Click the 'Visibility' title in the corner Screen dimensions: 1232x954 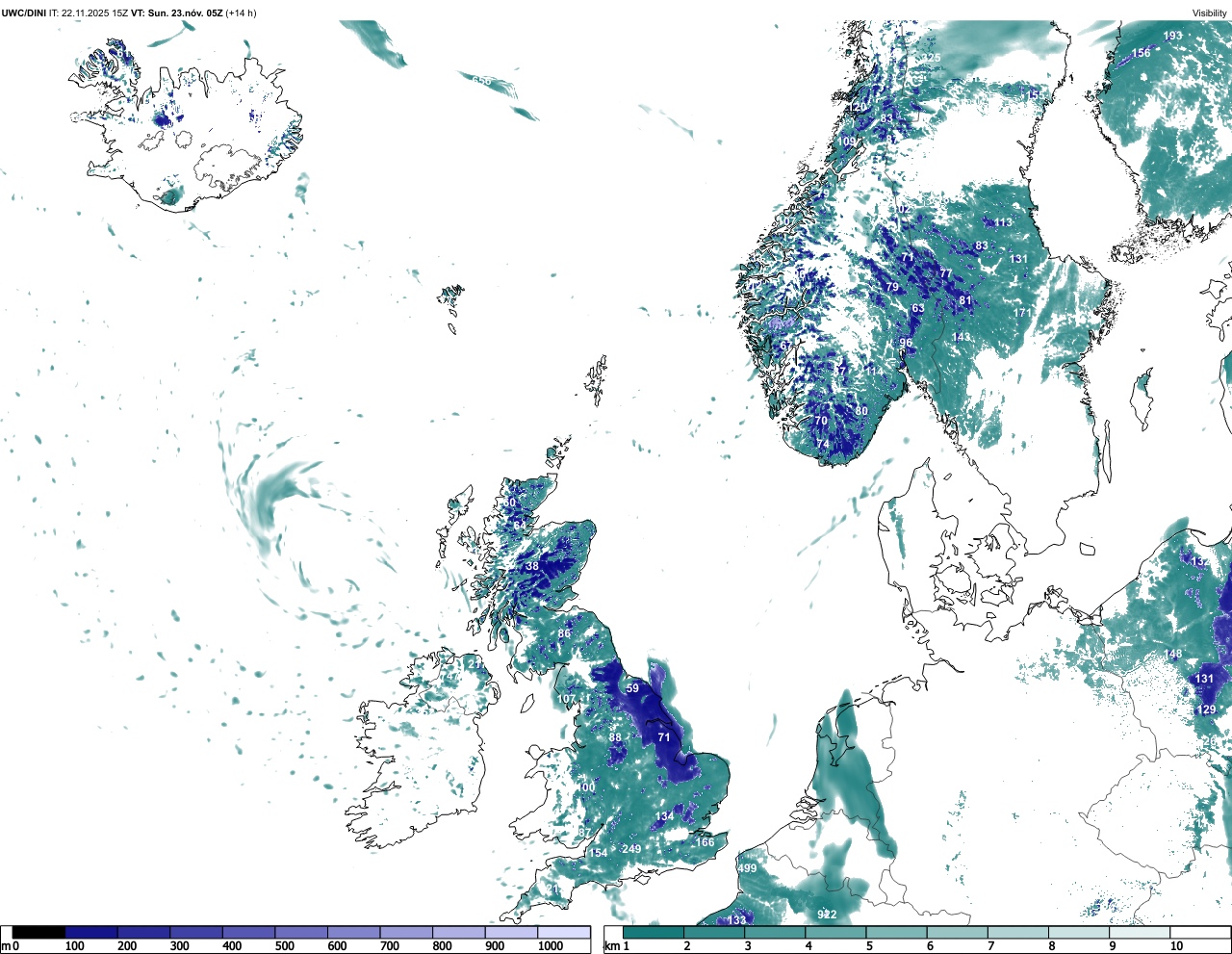pos(1209,13)
